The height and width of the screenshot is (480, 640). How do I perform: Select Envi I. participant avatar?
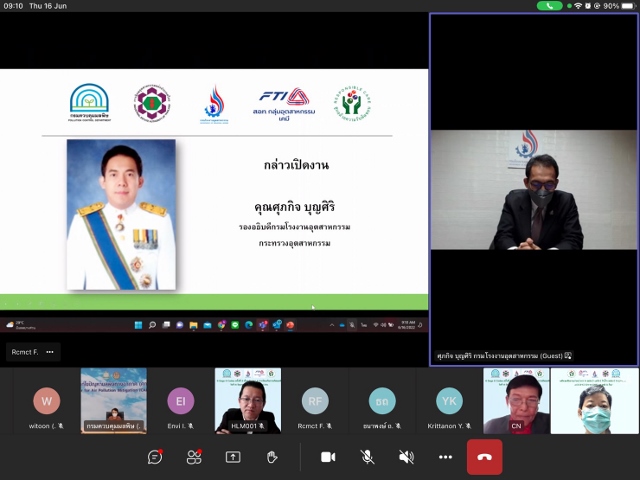coord(181,401)
